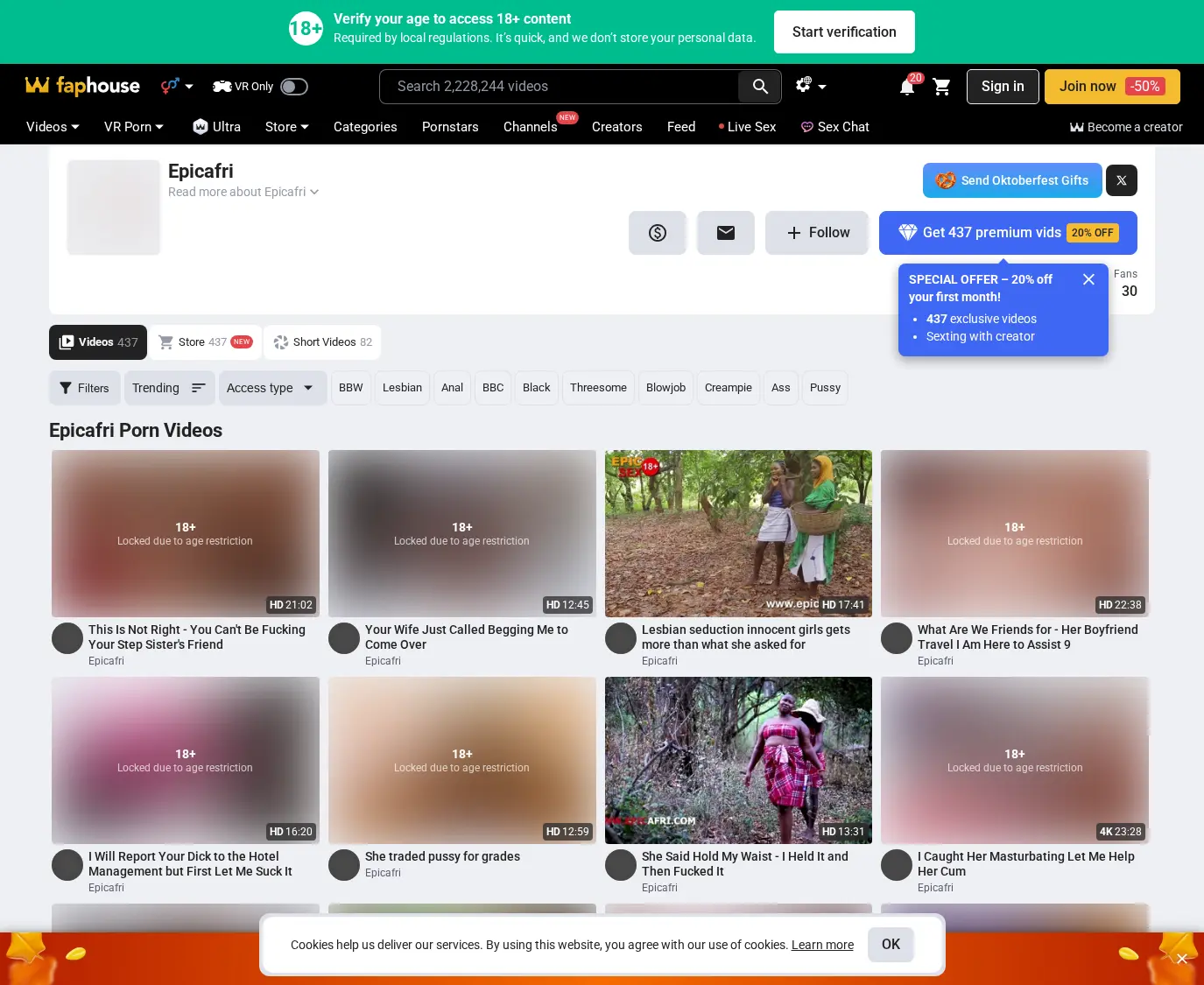The width and height of the screenshot is (1204, 985).
Task: Expand 'Read more about Epicafri'
Action: [x=243, y=192]
